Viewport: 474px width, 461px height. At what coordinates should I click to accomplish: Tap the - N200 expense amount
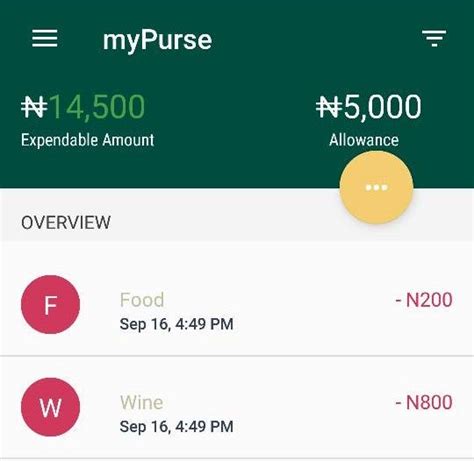coord(424,300)
